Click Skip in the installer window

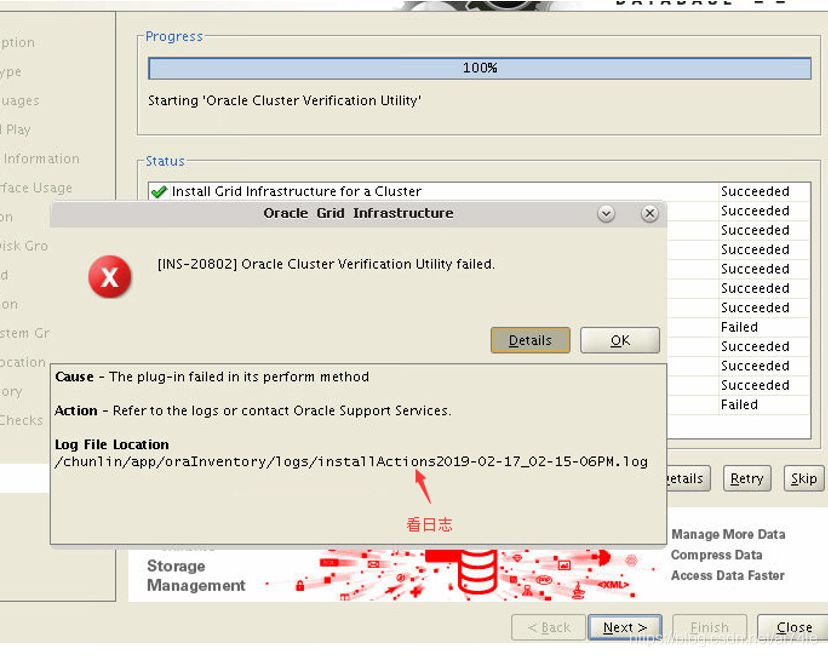point(804,478)
